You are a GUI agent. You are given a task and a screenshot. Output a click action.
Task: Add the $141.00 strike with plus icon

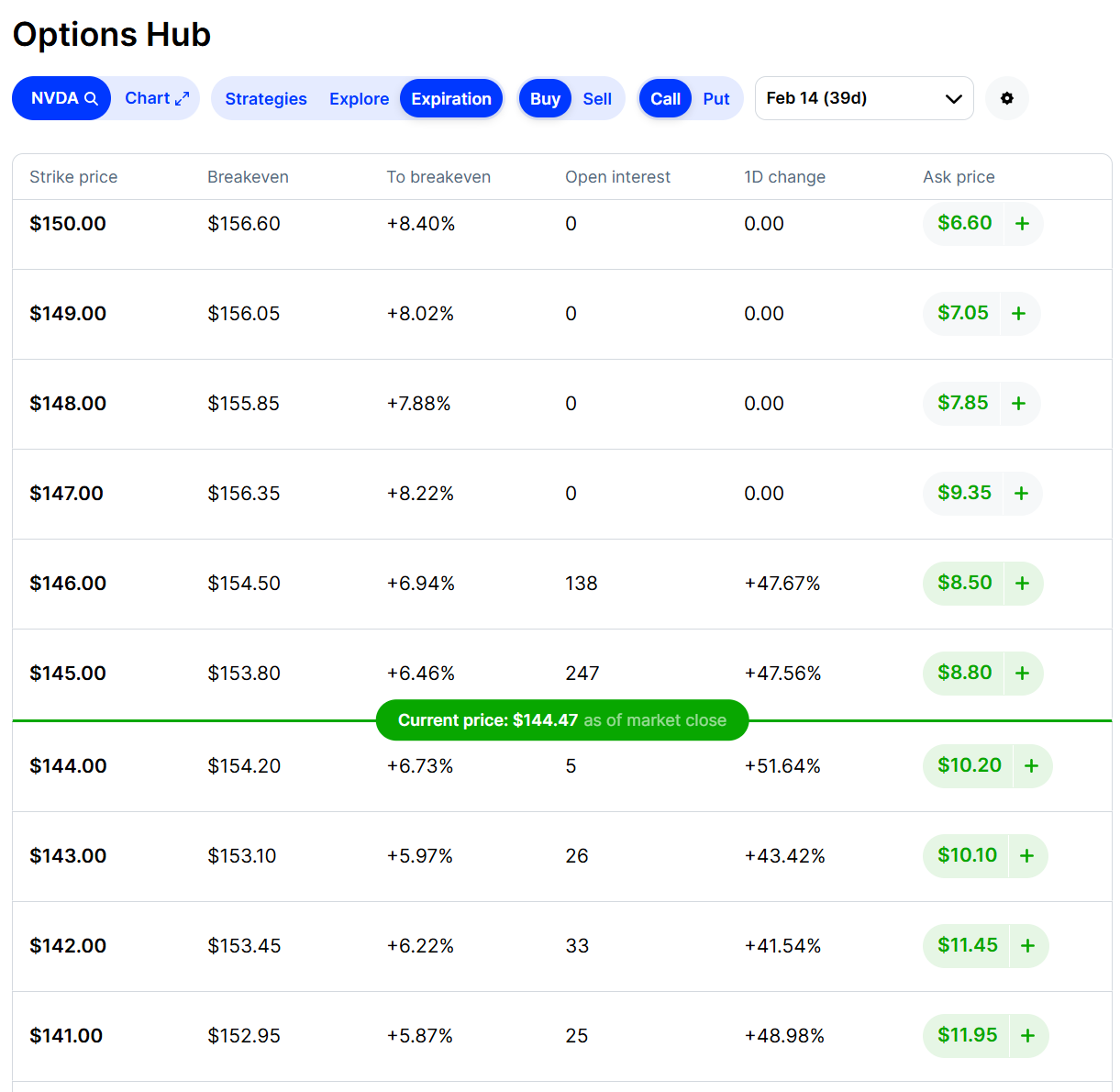(x=1027, y=1035)
